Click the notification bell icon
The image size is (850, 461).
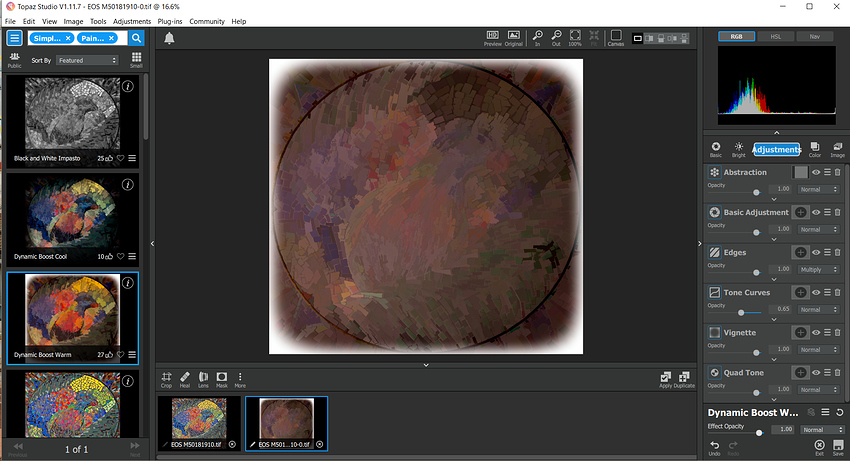[x=169, y=38]
